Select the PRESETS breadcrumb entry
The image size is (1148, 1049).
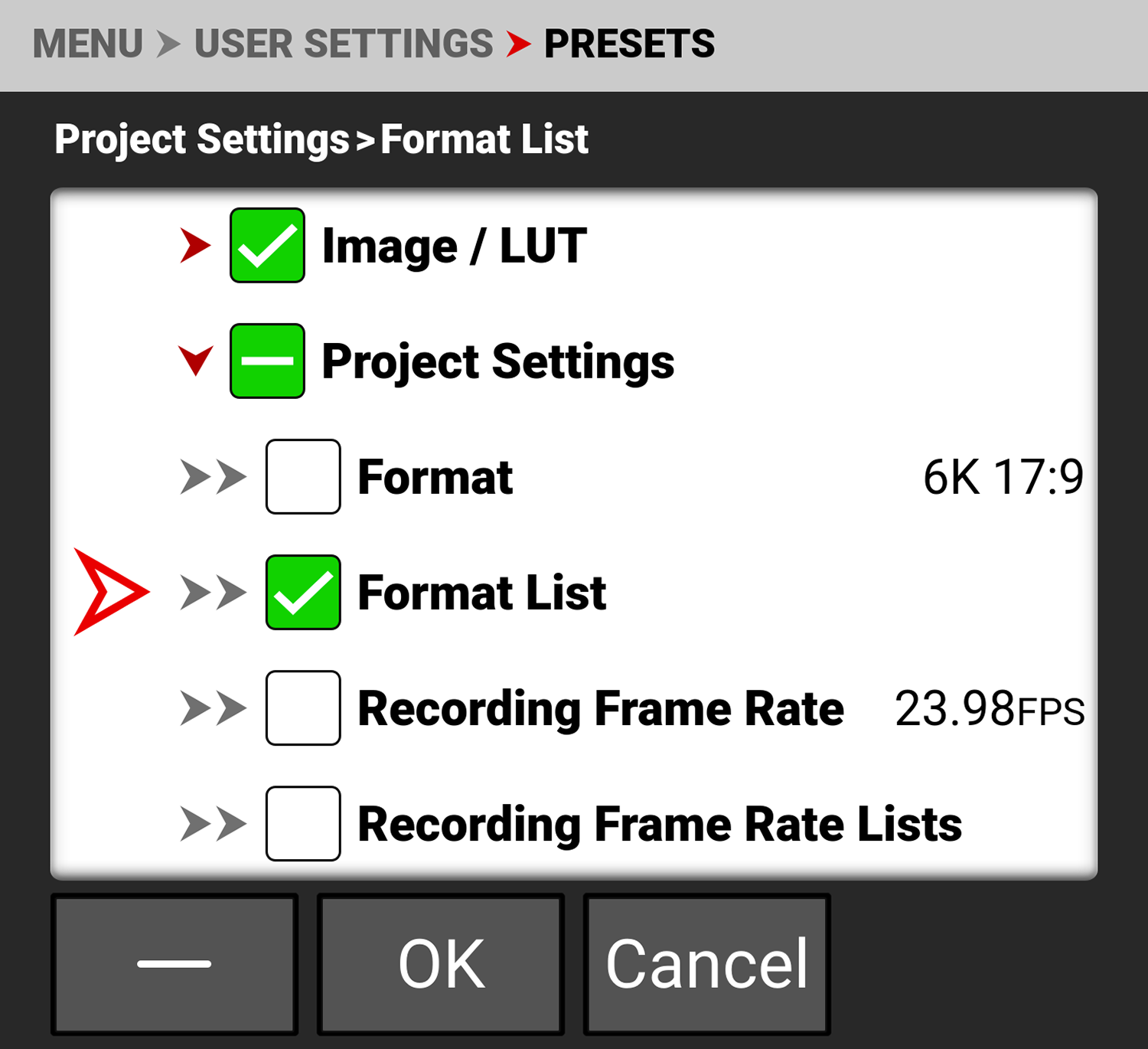[629, 44]
